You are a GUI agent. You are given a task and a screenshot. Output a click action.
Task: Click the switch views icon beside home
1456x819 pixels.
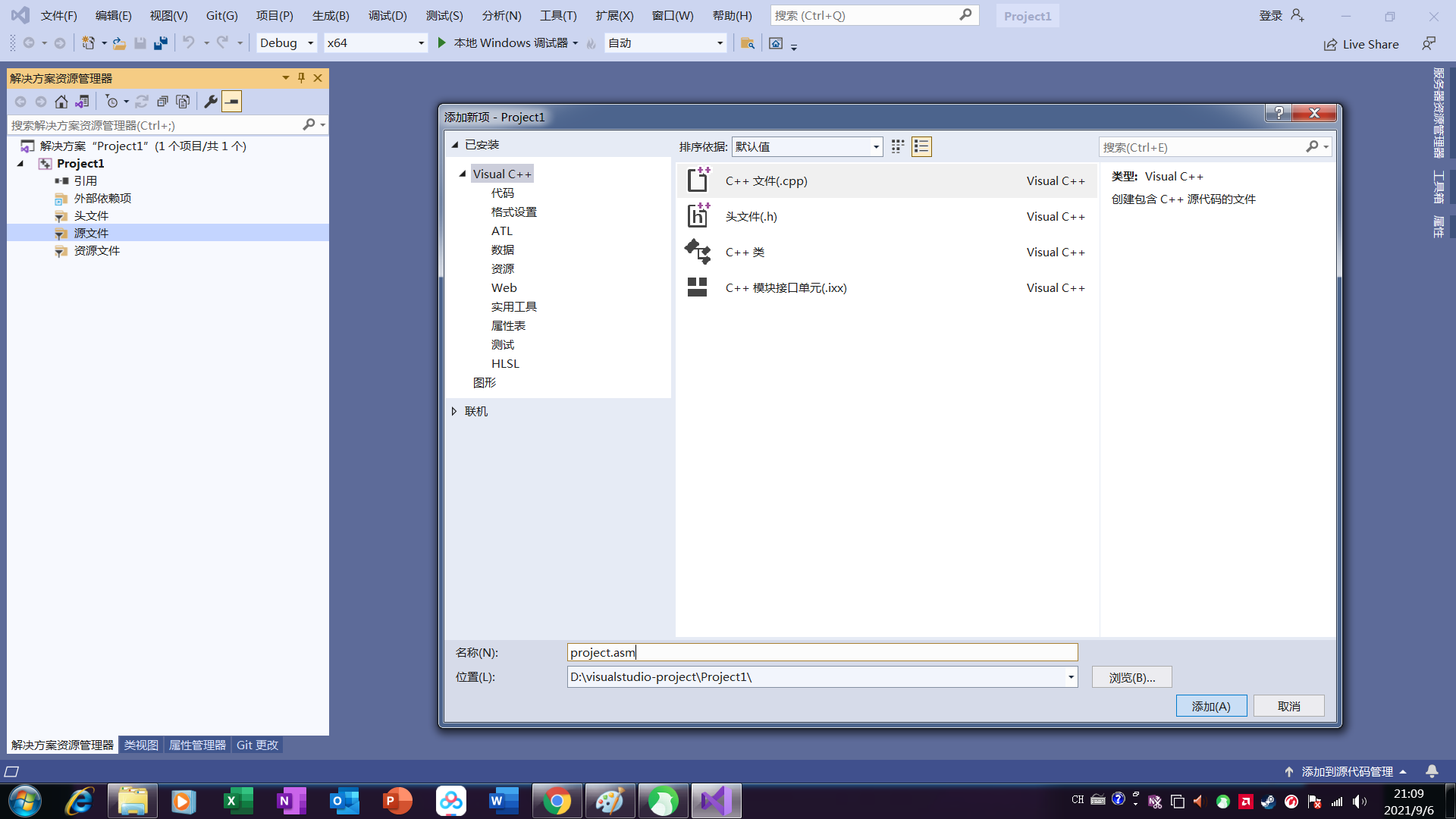(x=82, y=102)
